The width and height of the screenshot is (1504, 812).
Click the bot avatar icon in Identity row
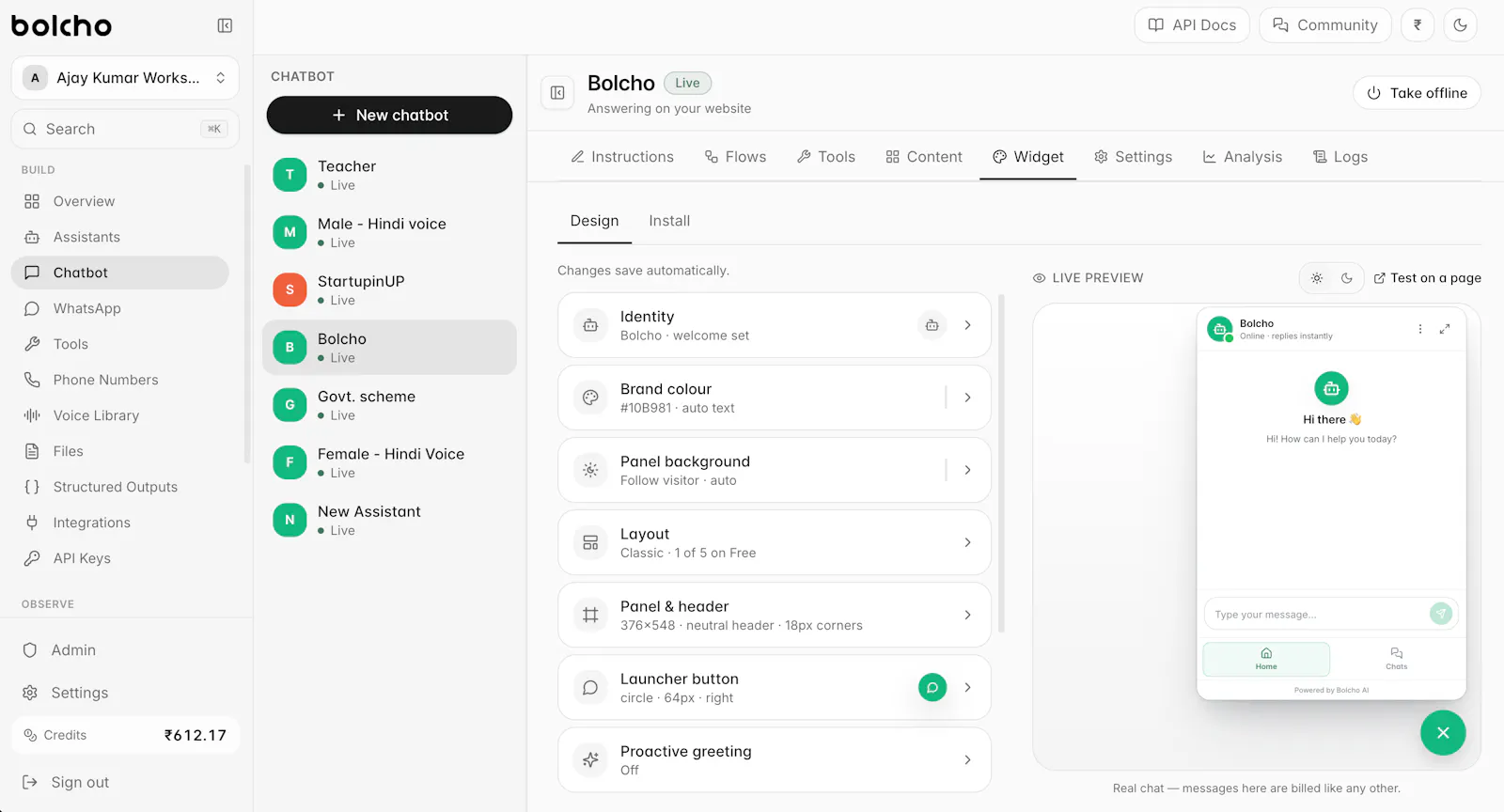pos(932,325)
